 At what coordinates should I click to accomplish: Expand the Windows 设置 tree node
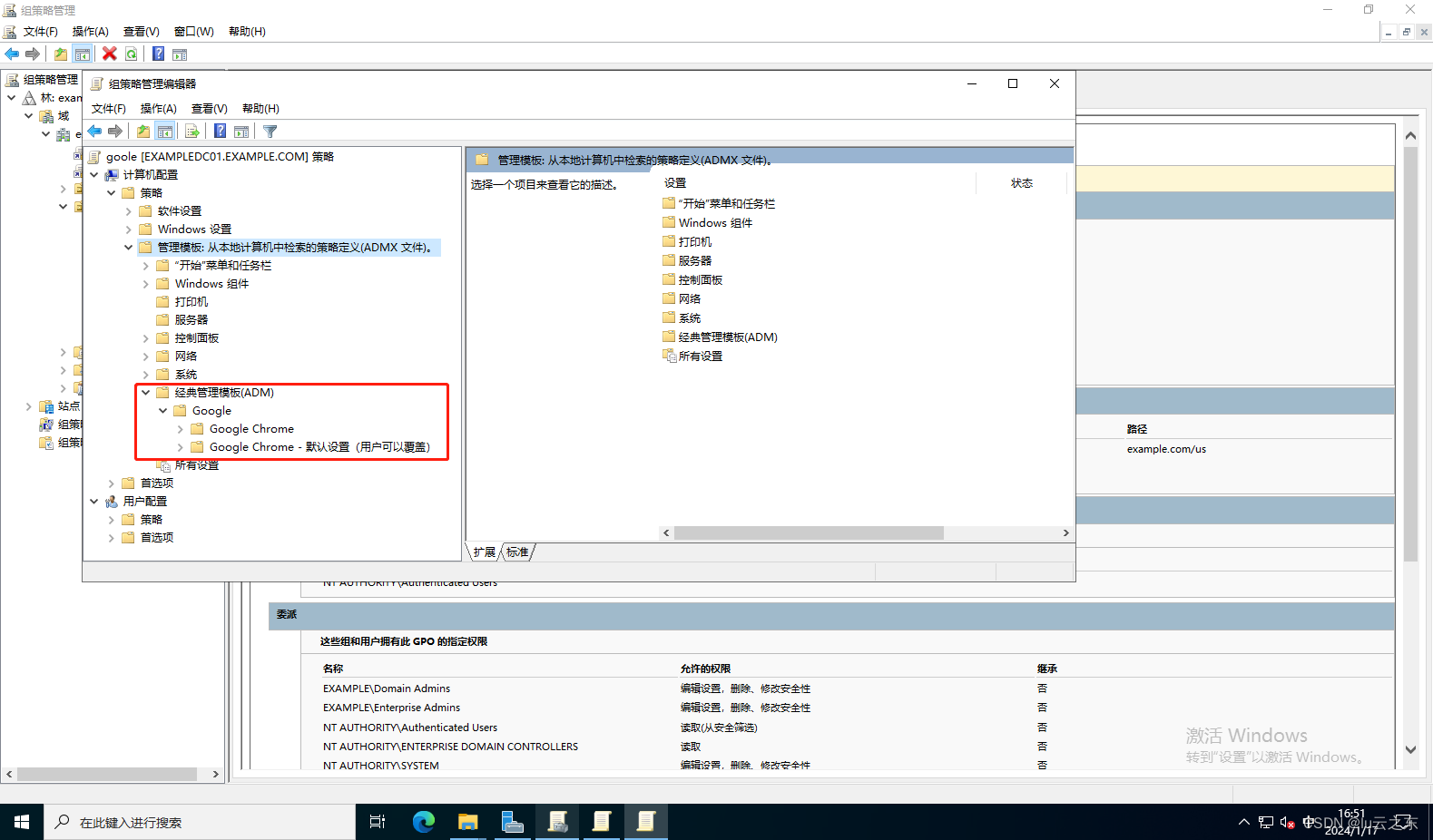coord(128,230)
